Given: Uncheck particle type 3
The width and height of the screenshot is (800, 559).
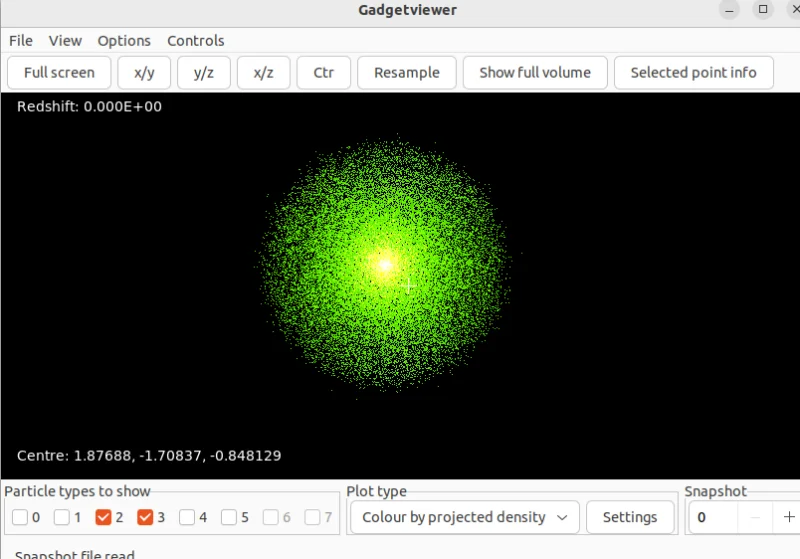Looking at the screenshot, I should tap(146, 517).
